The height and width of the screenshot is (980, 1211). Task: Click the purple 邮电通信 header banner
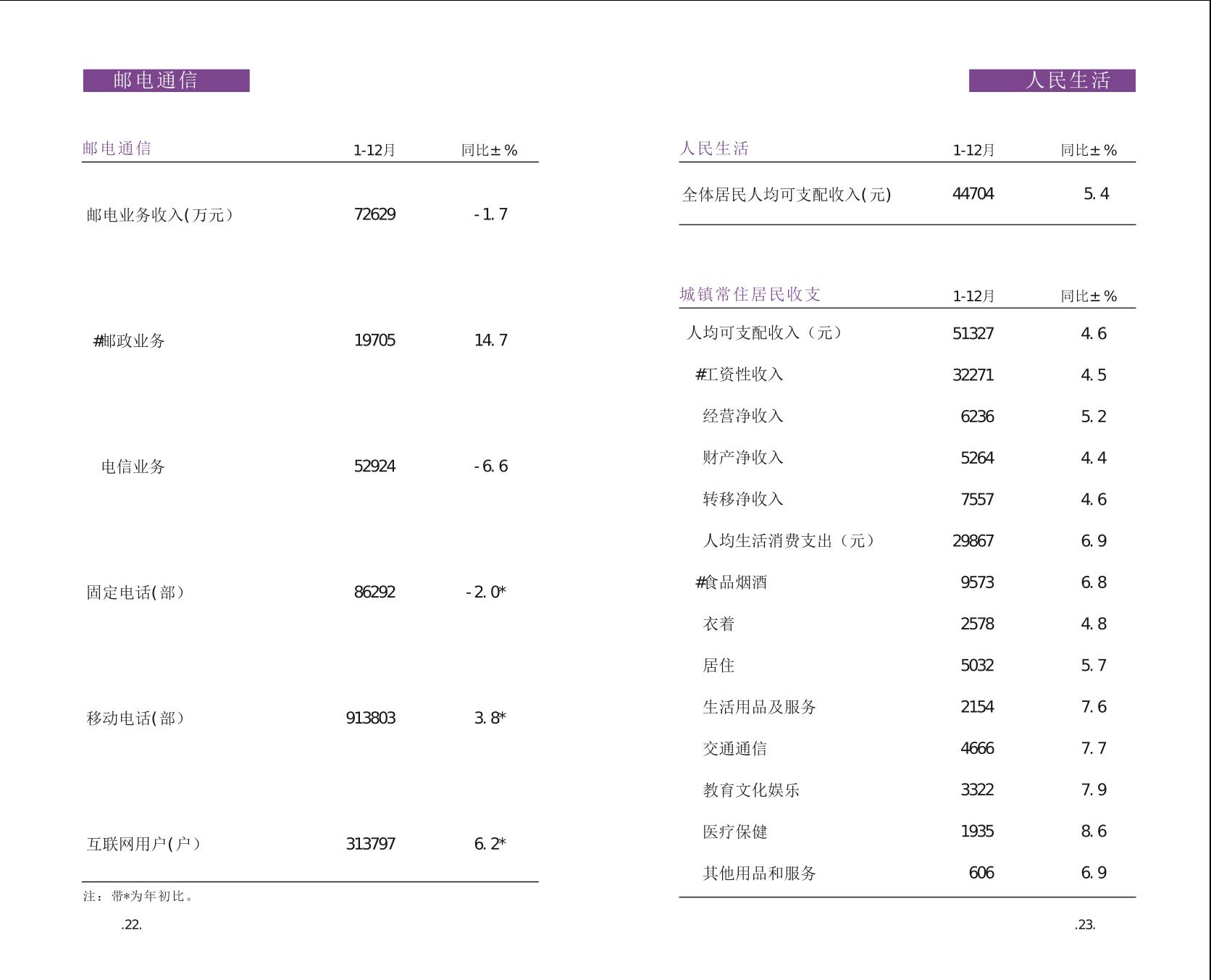click(166, 80)
